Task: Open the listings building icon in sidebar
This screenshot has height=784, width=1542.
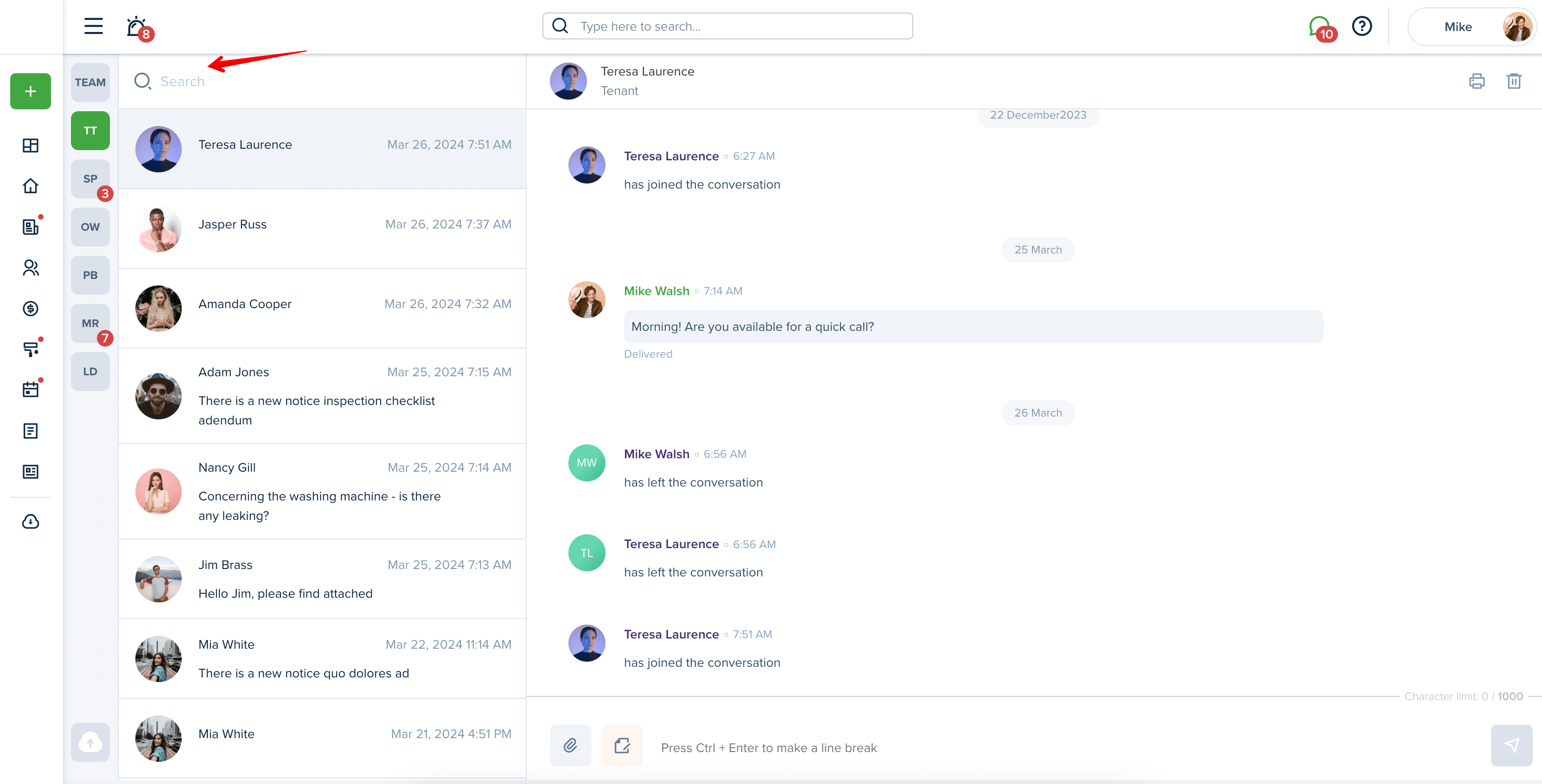Action: point(31,227)
